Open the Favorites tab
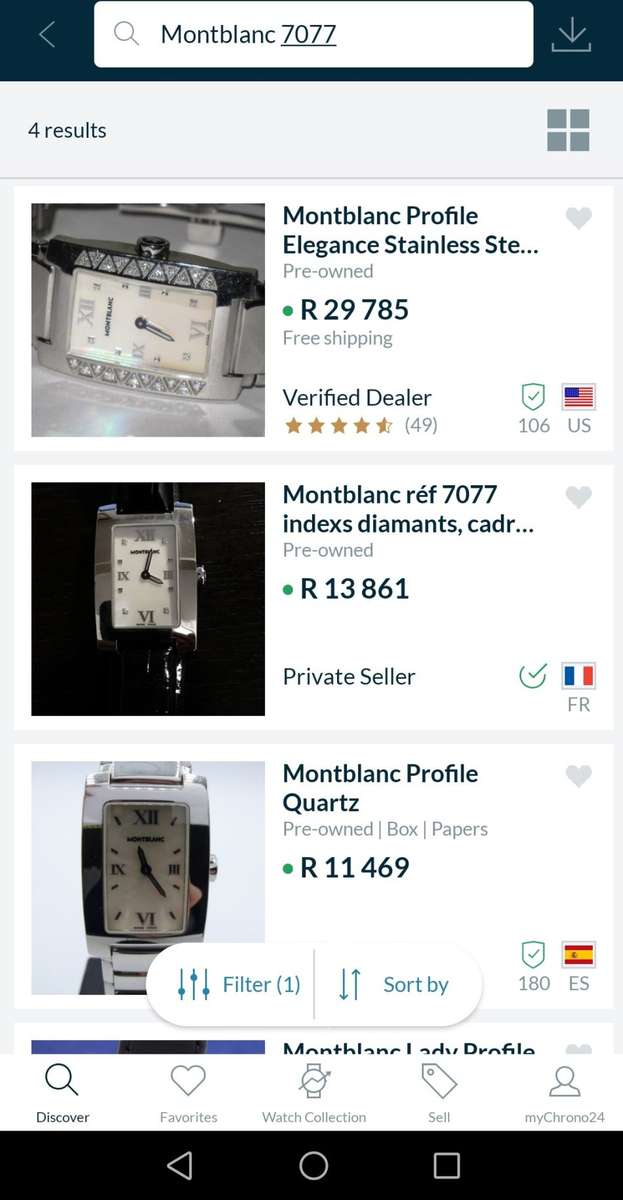The image size is (623, 1200). click(188, 1093)
